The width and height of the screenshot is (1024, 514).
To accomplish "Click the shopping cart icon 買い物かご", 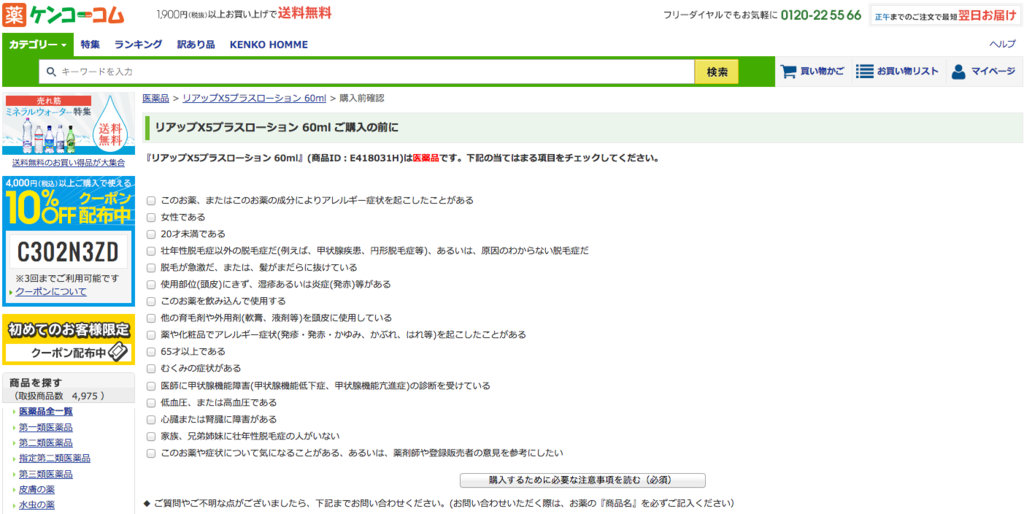I will coord(790,71).
